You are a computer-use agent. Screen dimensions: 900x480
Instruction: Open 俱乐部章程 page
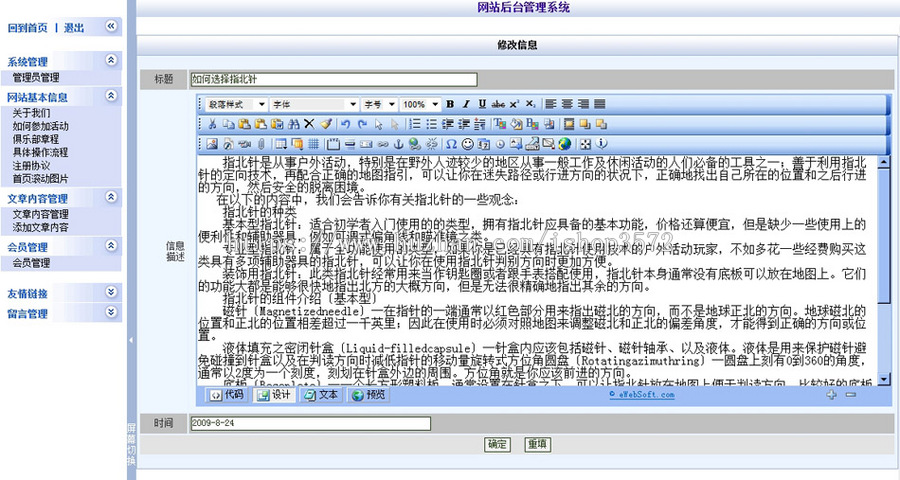(x=36, y=140)
